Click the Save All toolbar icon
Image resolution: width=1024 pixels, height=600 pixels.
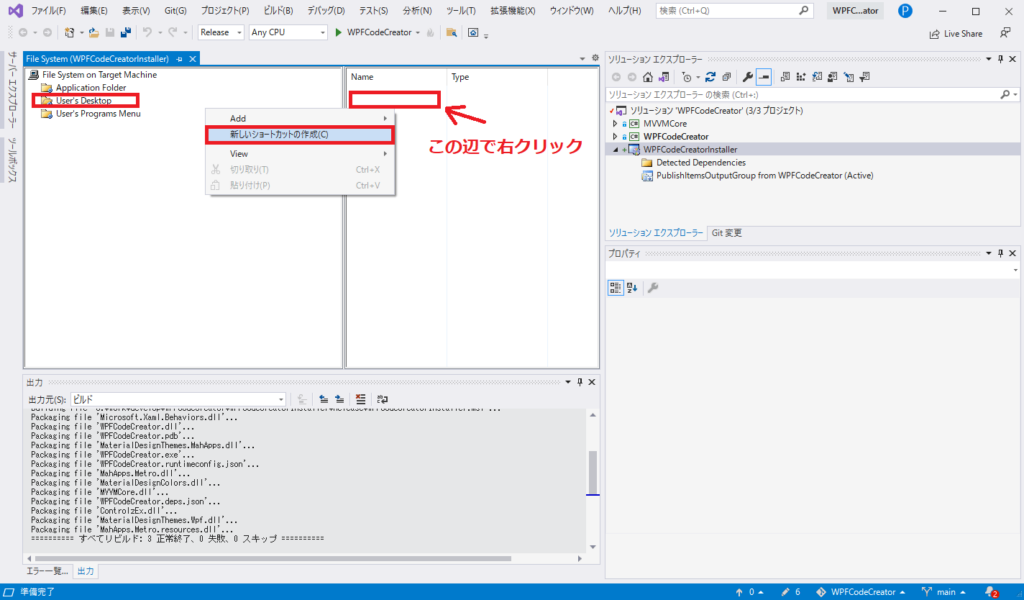125,33
